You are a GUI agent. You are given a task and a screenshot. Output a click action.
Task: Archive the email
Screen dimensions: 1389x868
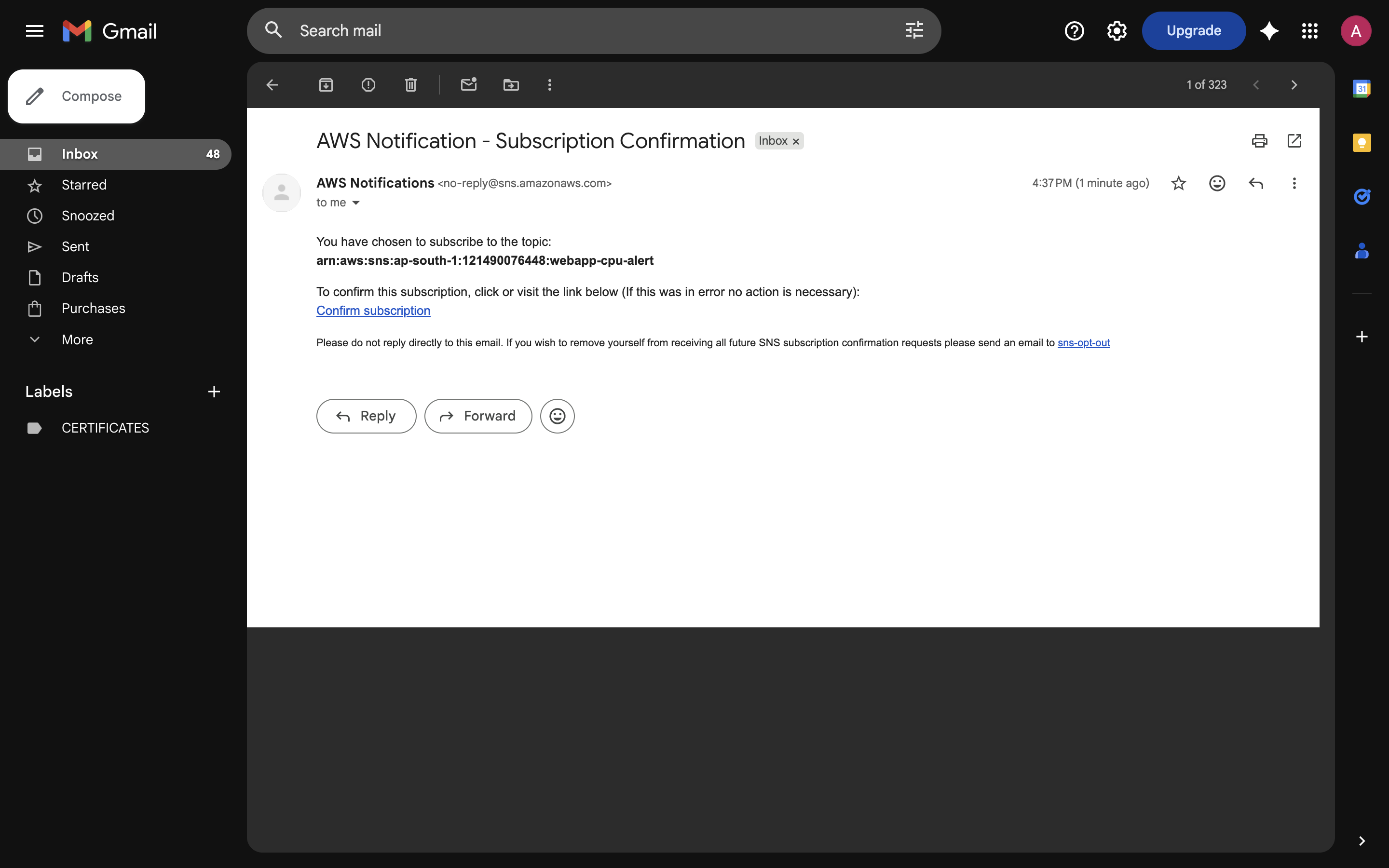[326, 84]
